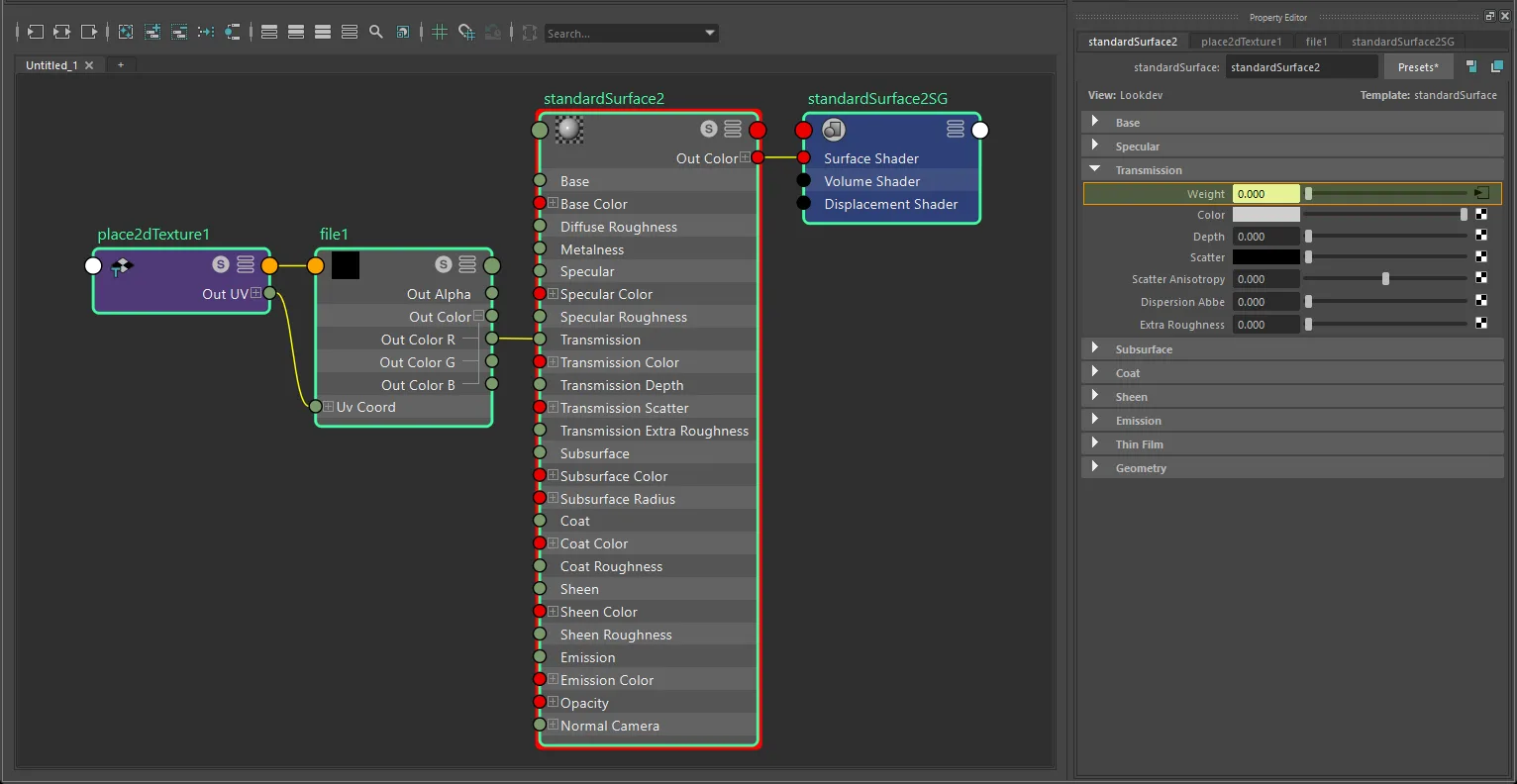1517x784 pixels.
Task: Toggle solo on standardSurface2 node
Action: 708,129
